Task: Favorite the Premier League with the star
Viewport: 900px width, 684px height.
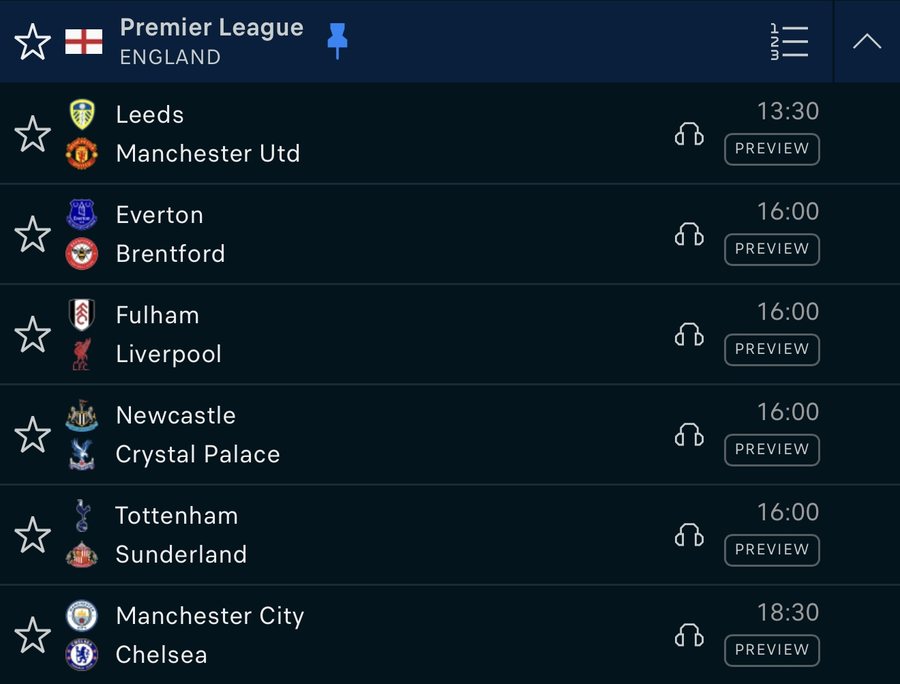Action: pyautogui.click(x=32, y=41)
